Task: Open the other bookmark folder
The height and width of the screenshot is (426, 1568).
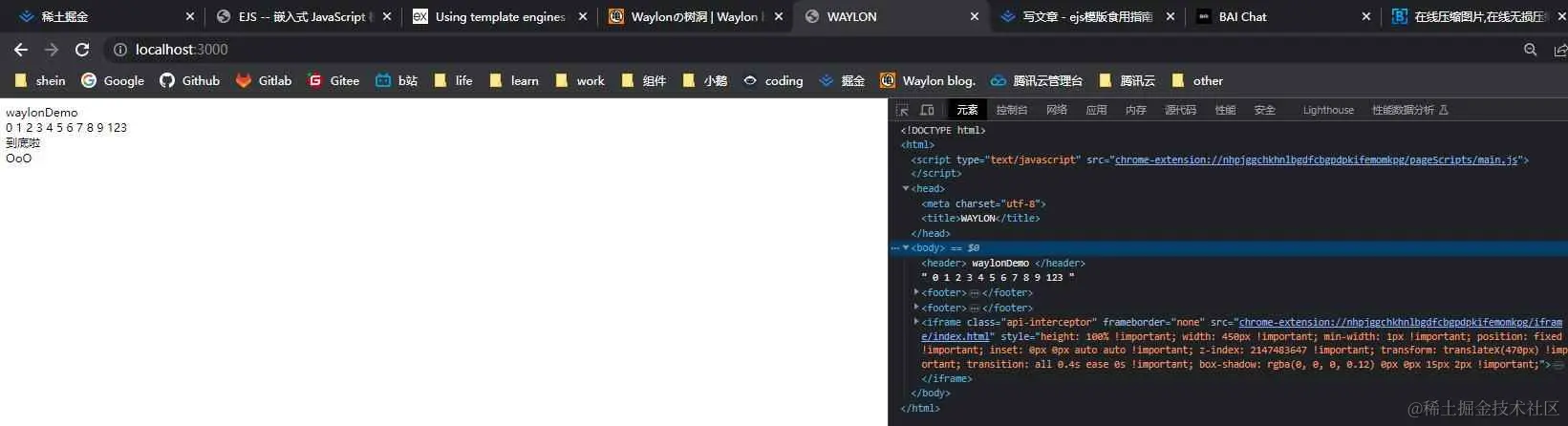Action: [1196, 81]
